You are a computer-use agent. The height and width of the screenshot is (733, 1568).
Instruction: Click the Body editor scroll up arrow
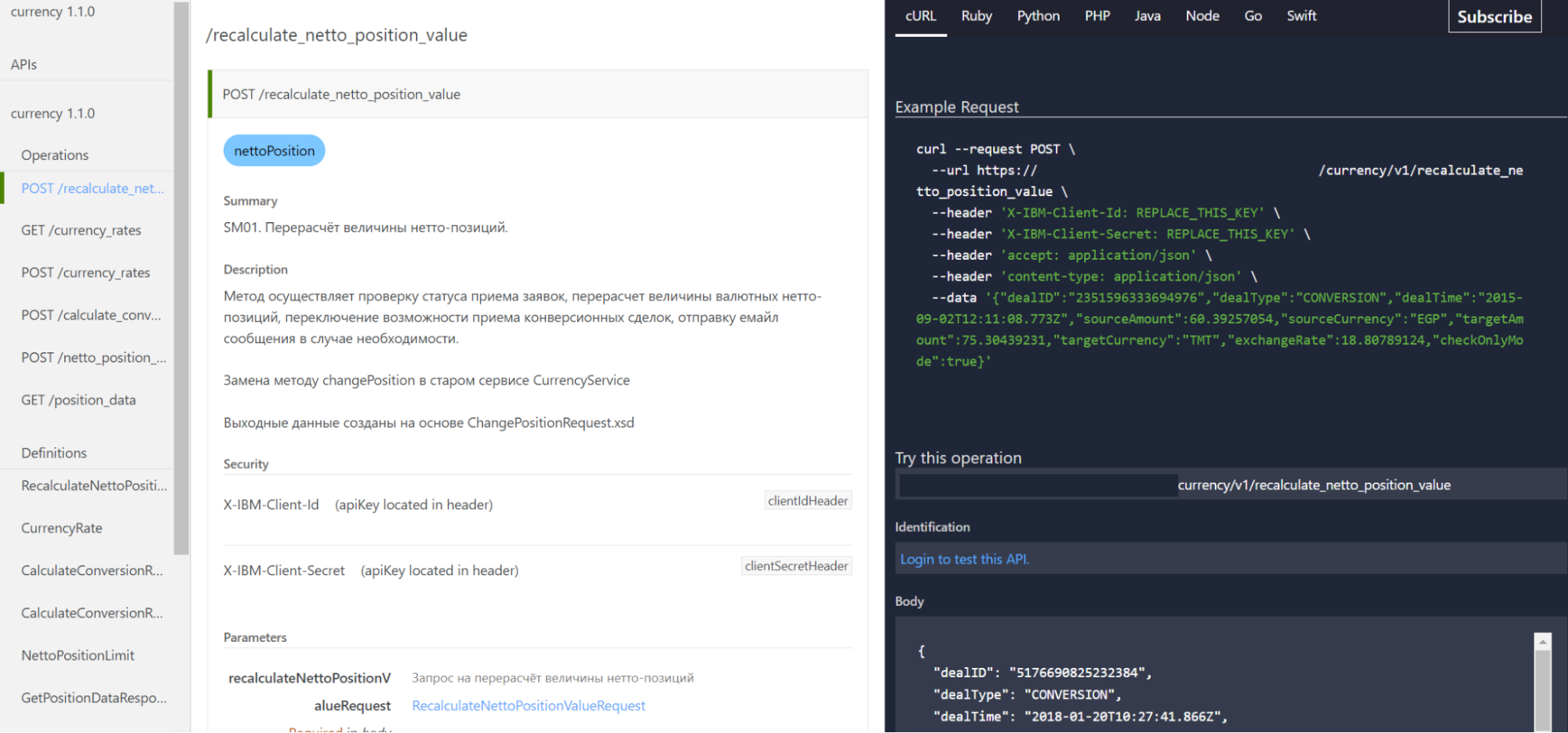(1543, 642)
